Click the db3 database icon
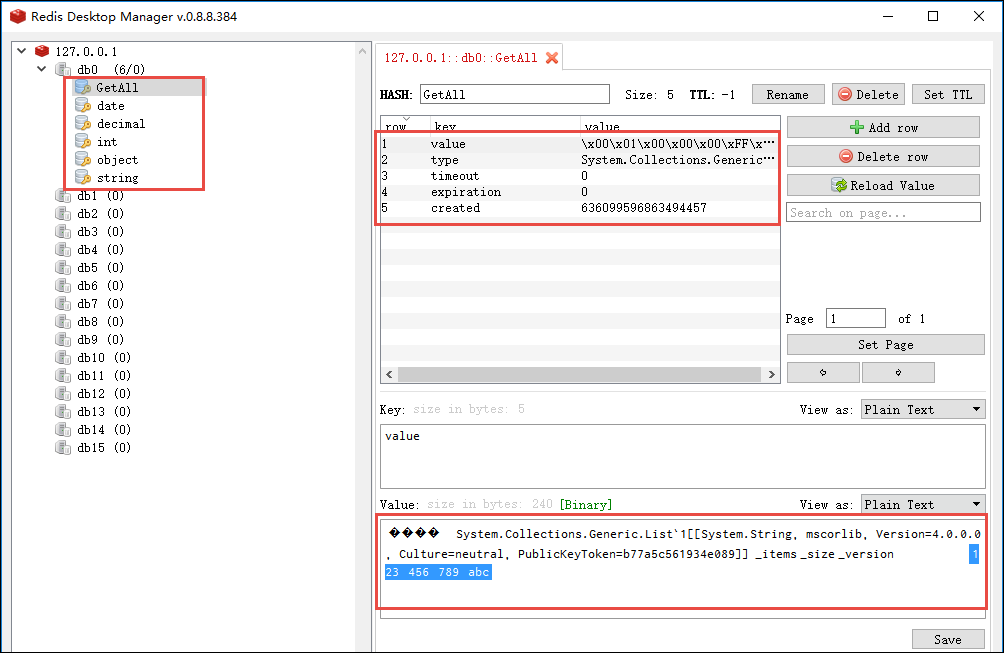 (63, 231)
